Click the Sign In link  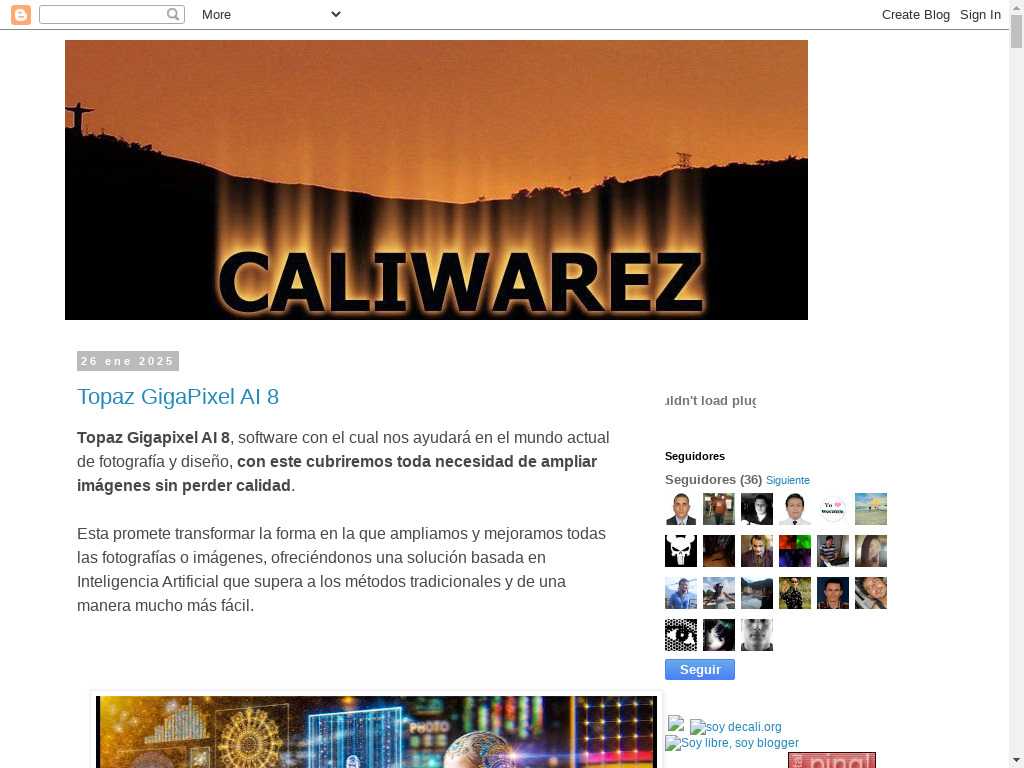tap(980, 14)
